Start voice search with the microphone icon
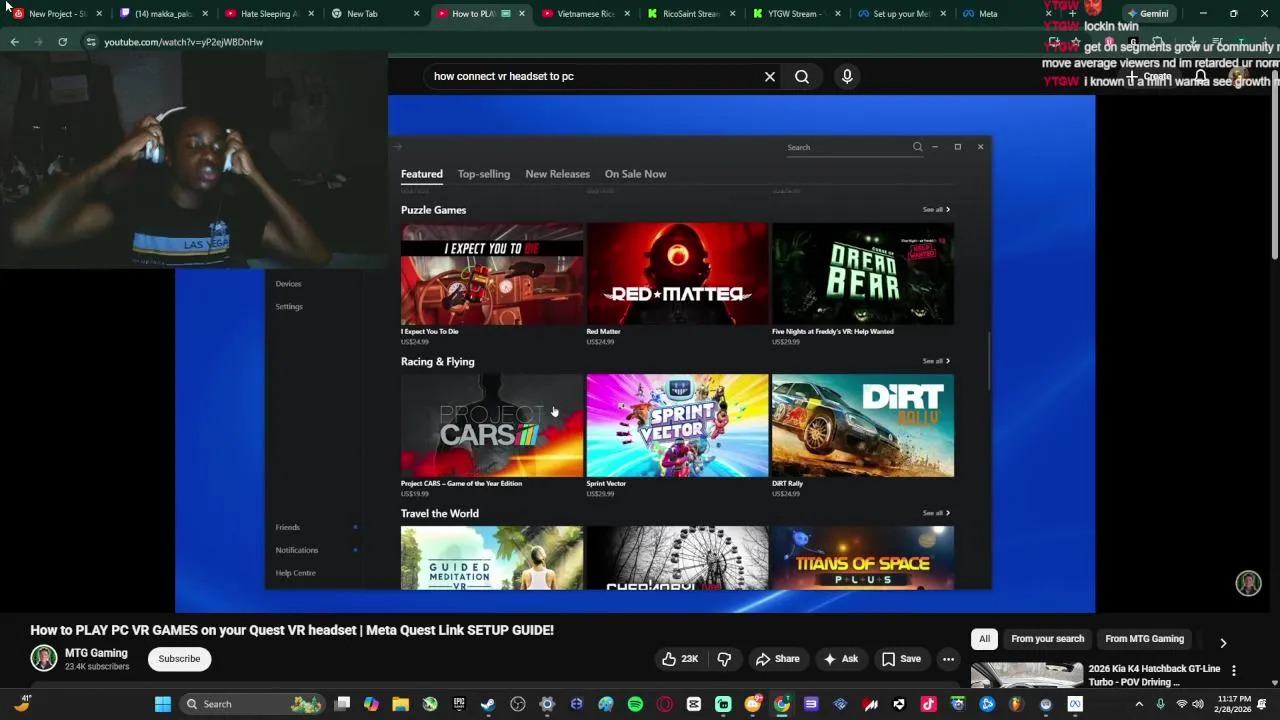 847,76
